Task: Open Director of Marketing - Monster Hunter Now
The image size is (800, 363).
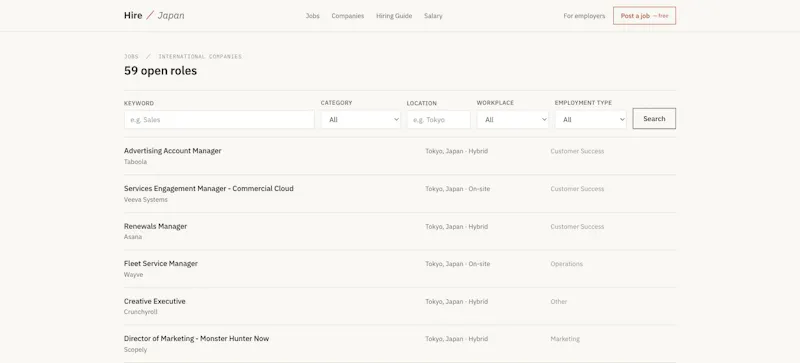Action: coord(196,338)
